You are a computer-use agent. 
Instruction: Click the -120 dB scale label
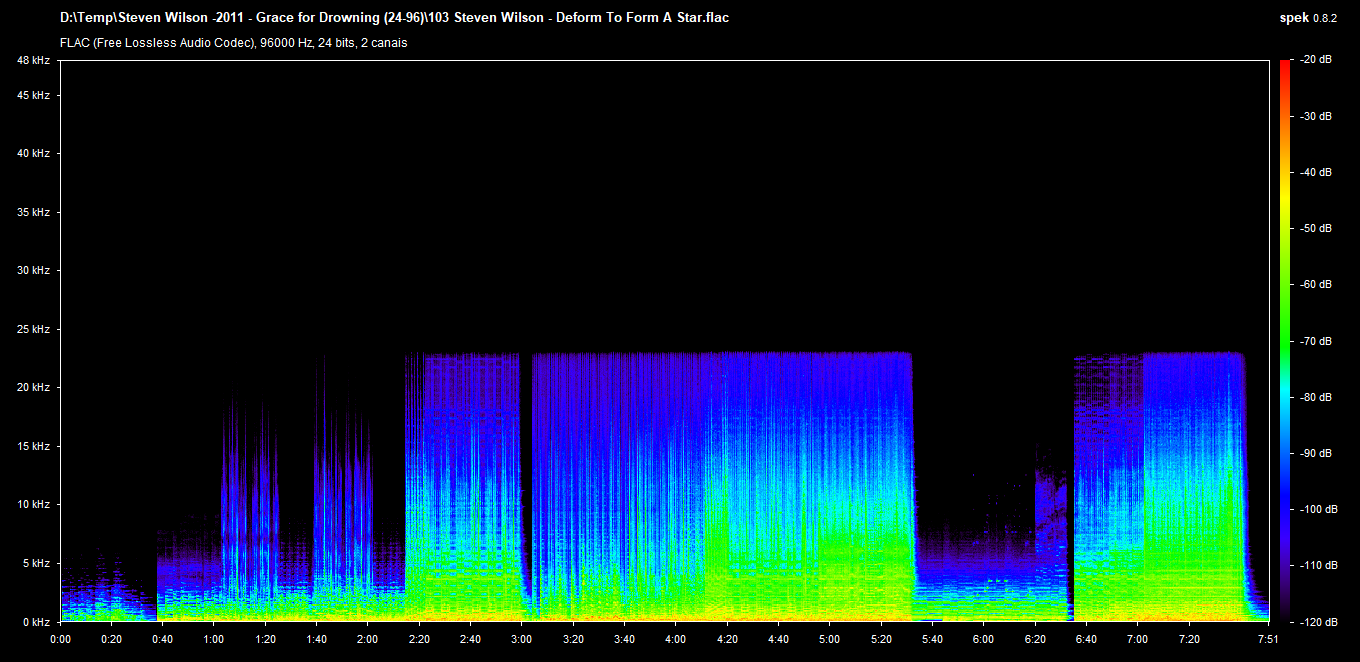tap(1314, 621)
